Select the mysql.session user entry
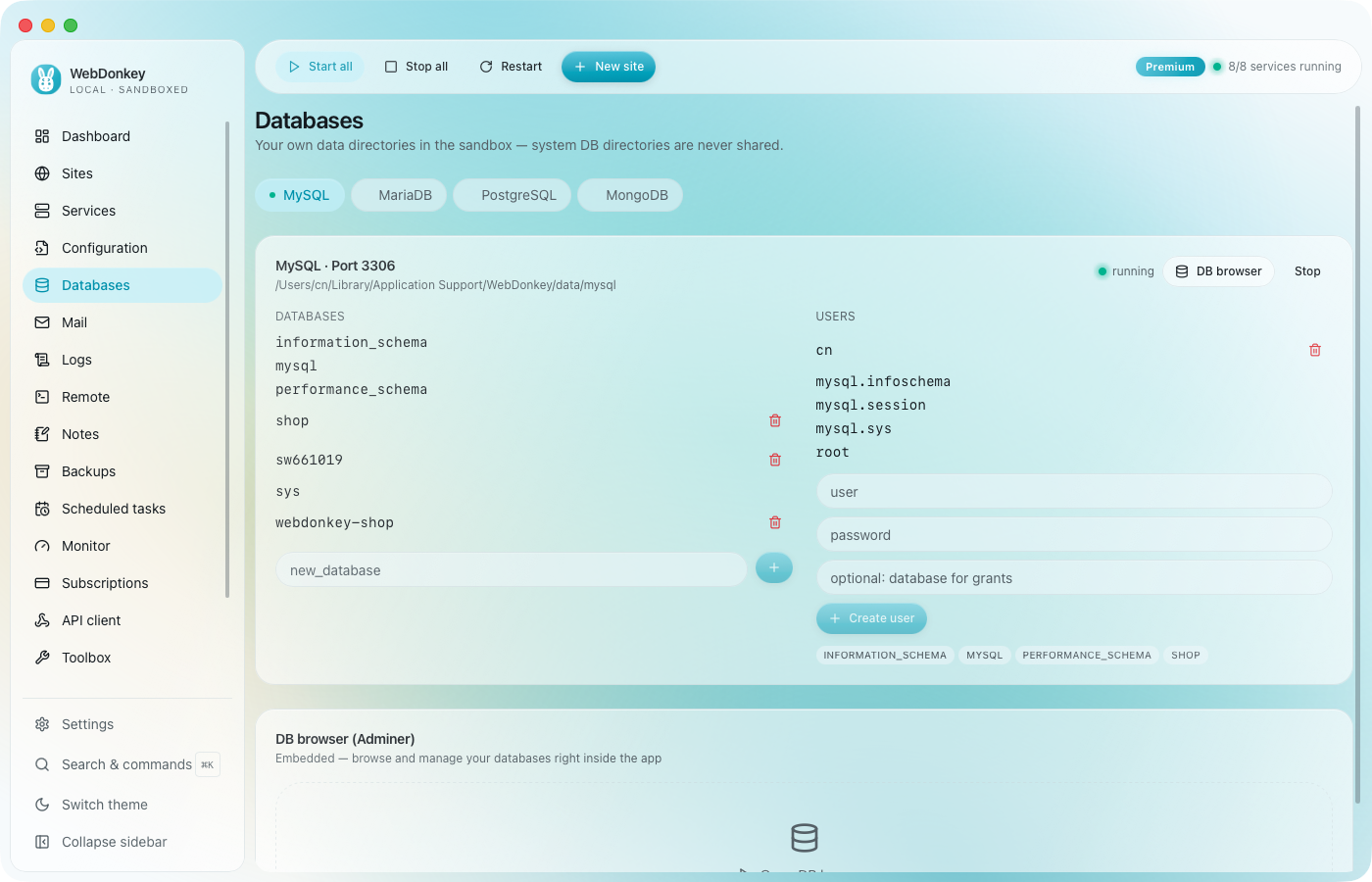 click(871, 405)
